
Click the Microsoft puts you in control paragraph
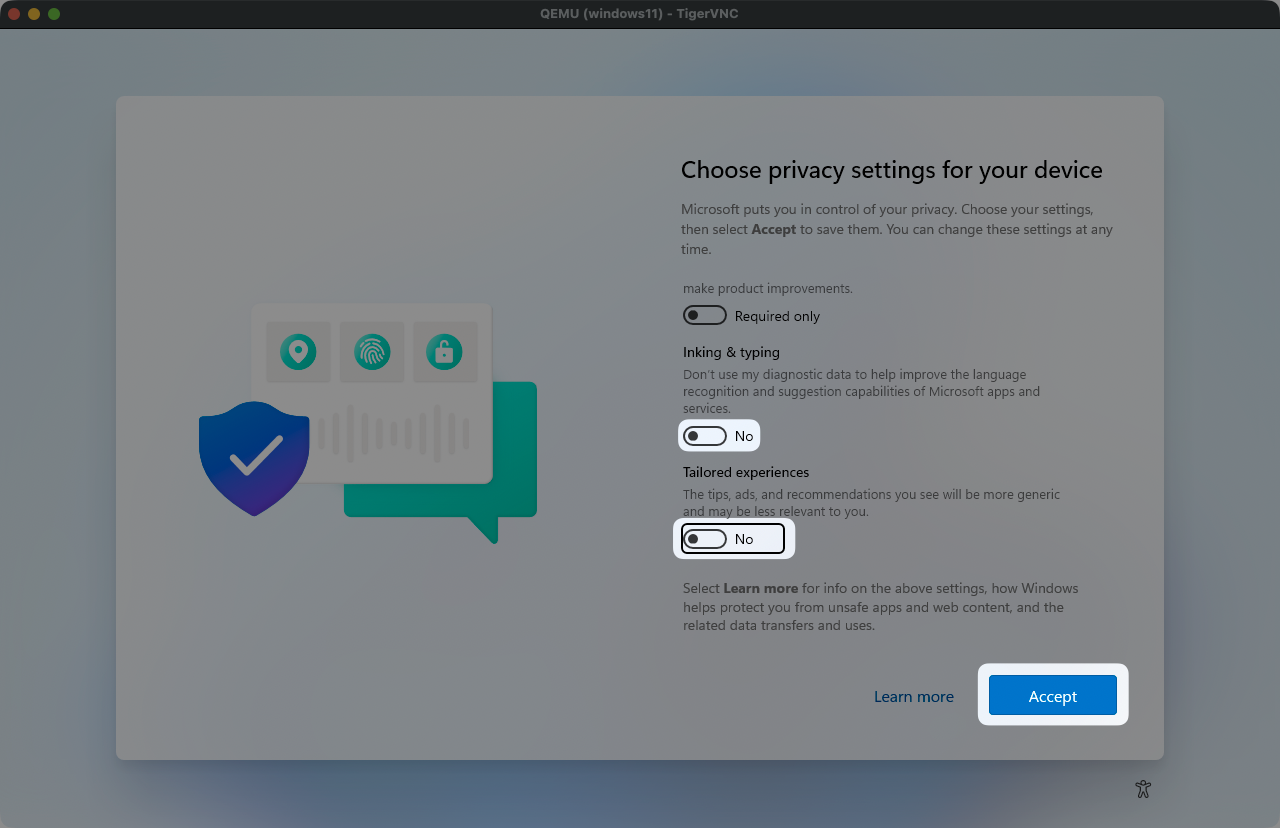click(x=896, y=229)
